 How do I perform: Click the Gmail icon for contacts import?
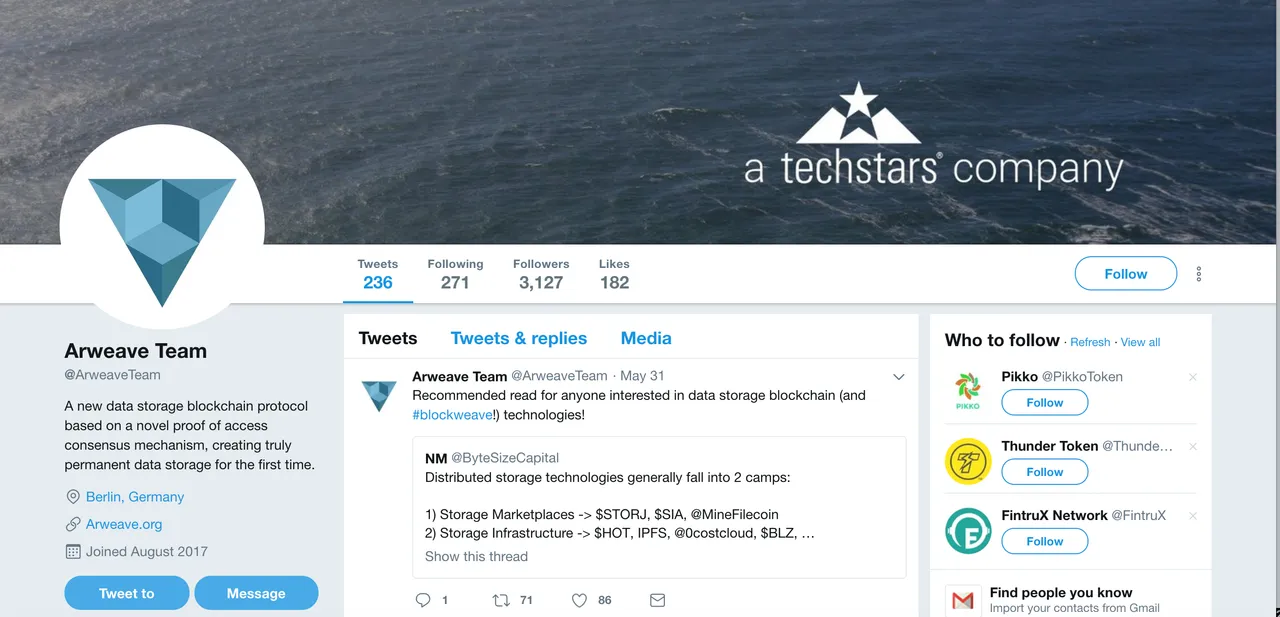962,600
